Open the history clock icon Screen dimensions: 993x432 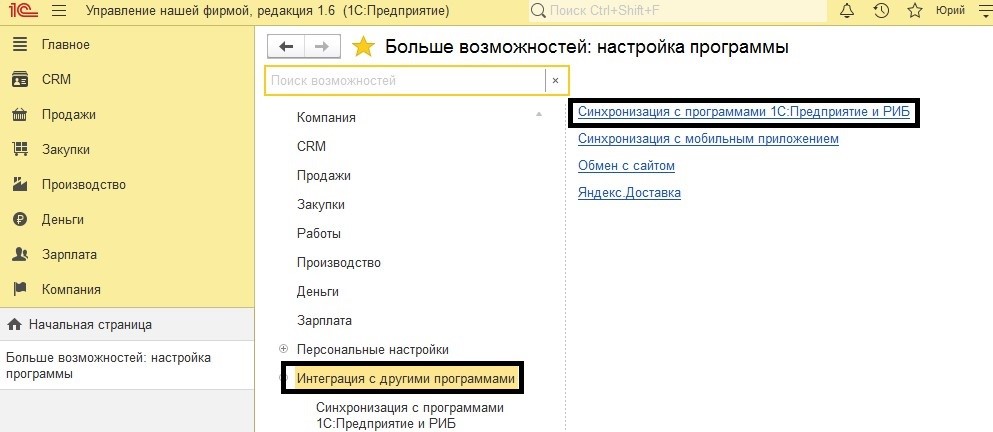pos(881,11)
